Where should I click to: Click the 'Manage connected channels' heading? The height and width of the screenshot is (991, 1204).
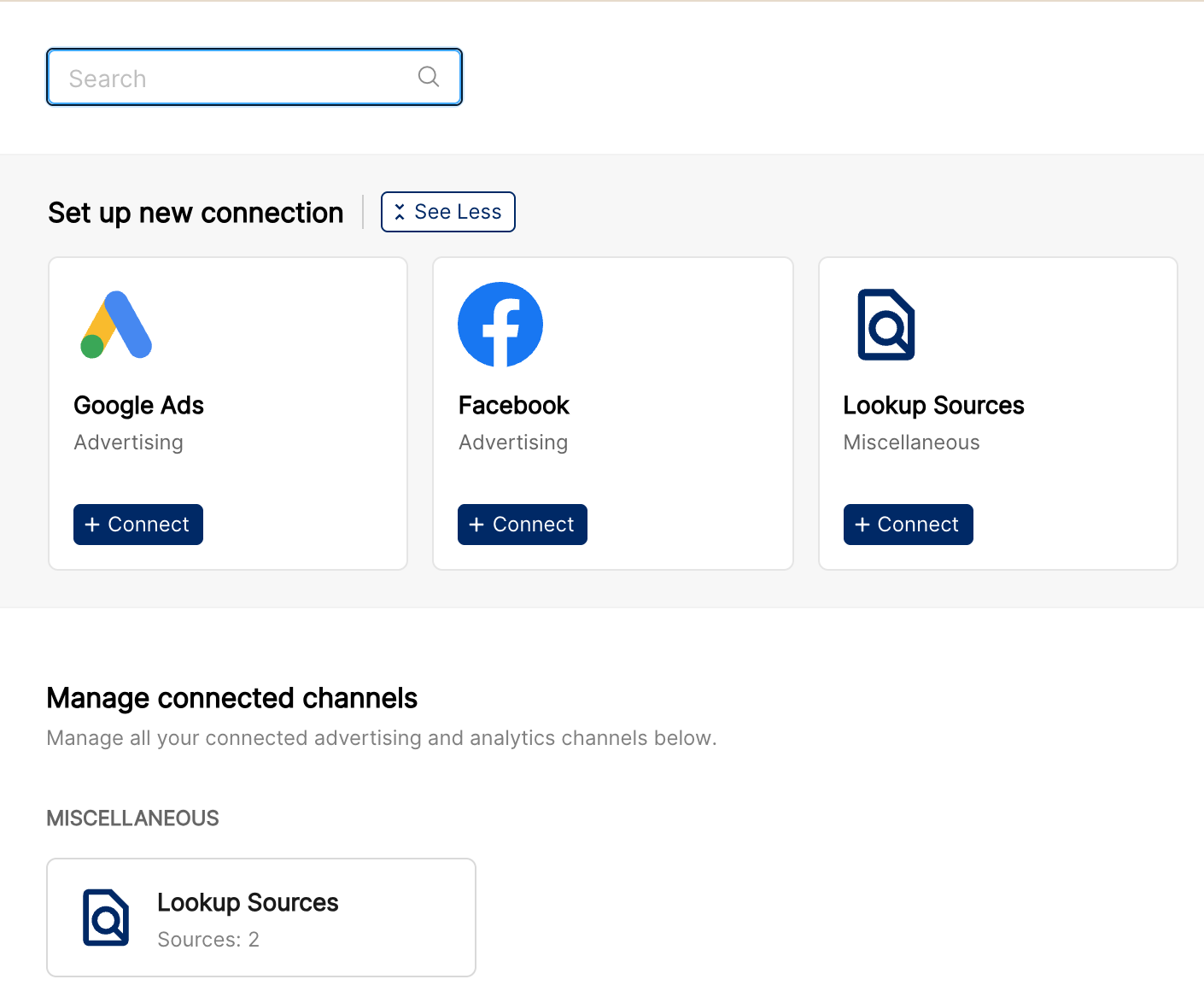[232, 698]
